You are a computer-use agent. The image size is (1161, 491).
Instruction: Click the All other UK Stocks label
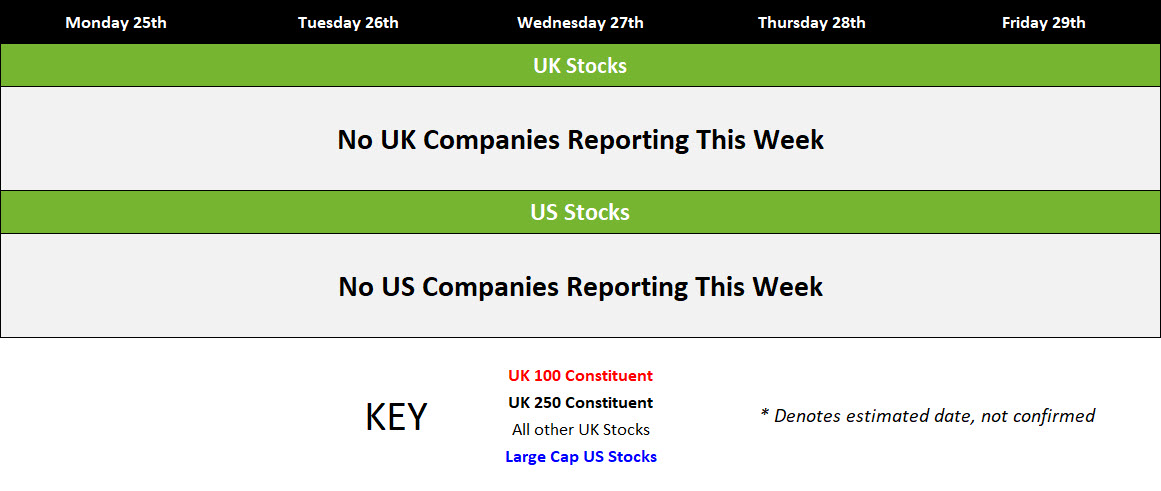click(x=580, y=430)
